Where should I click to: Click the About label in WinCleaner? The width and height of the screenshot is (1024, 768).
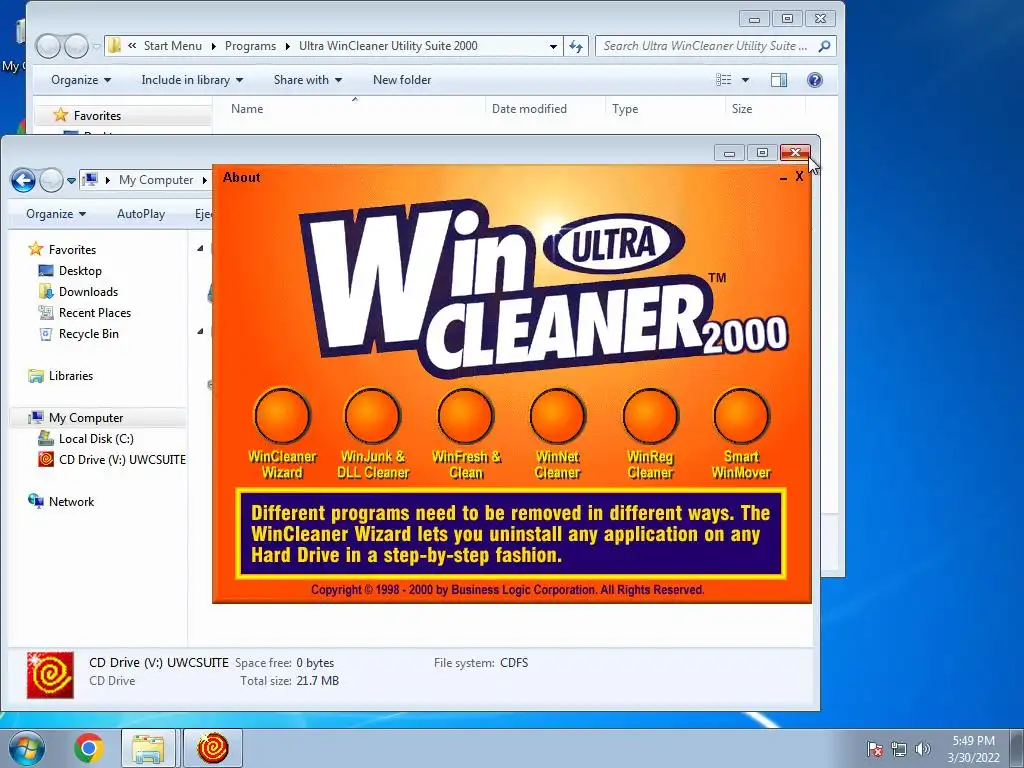[x=242, y=177]
